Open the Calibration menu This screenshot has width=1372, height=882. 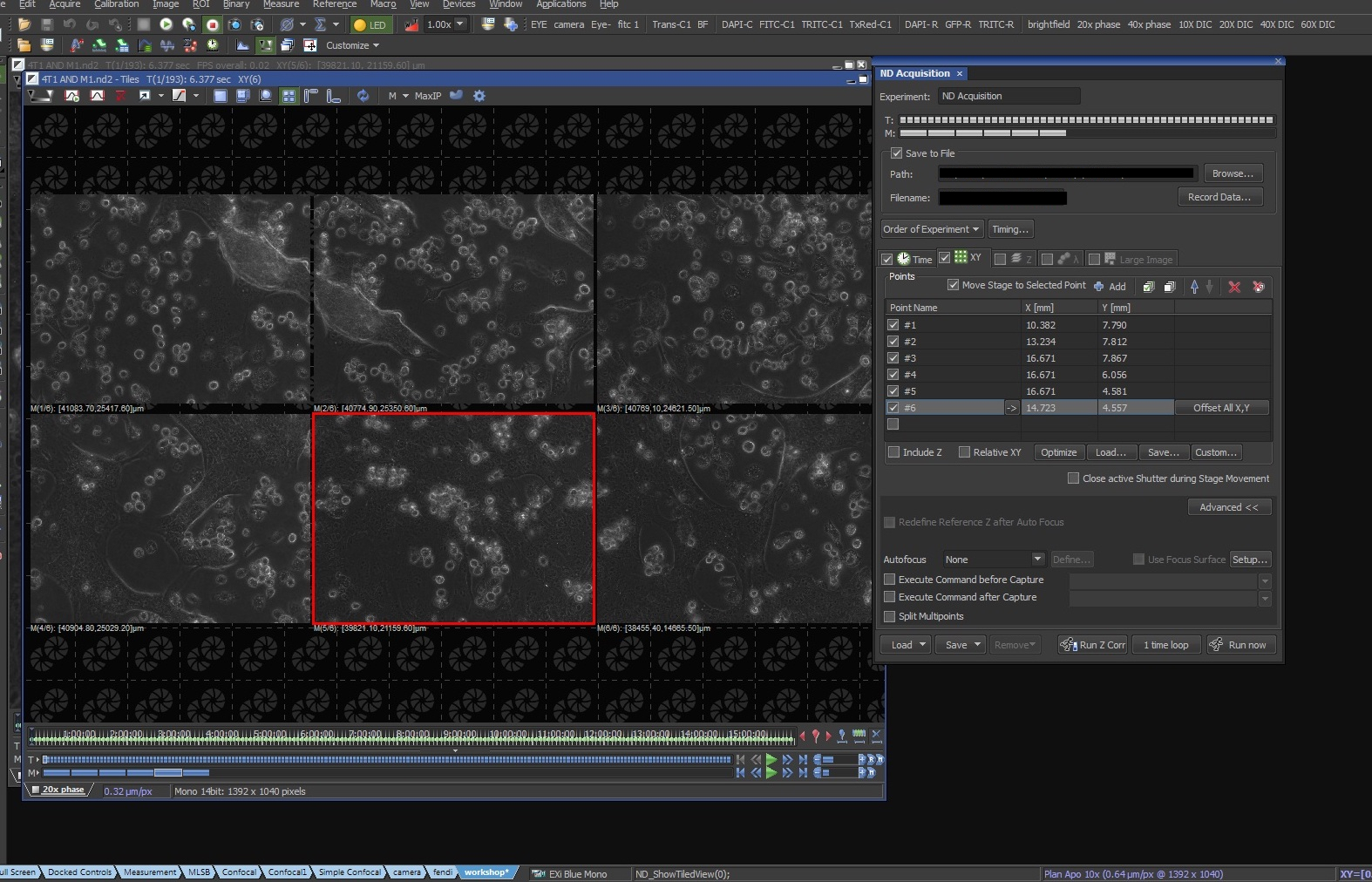[x=117, y=4]
